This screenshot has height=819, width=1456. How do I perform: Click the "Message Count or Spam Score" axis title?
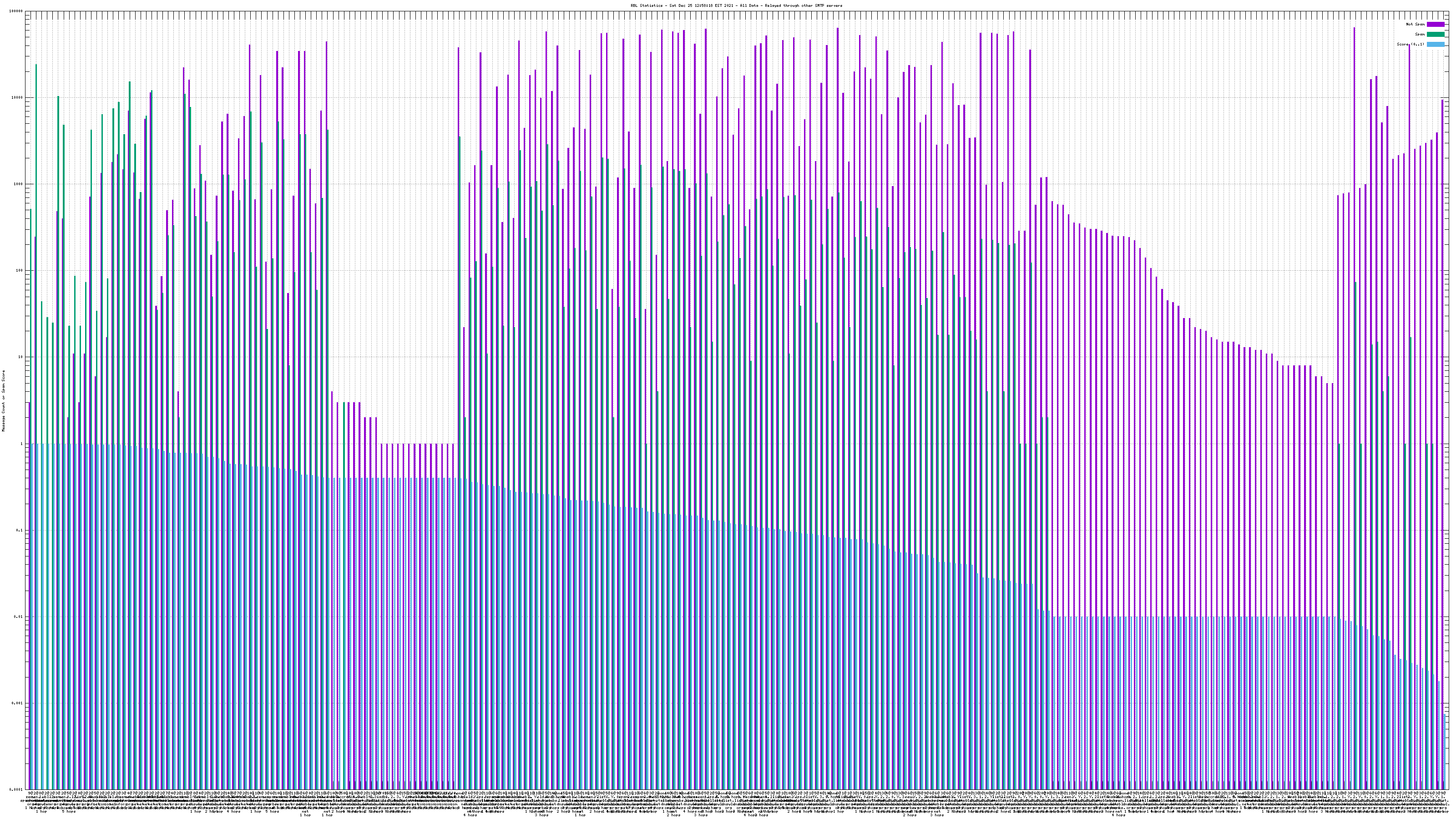coord(3,401)
